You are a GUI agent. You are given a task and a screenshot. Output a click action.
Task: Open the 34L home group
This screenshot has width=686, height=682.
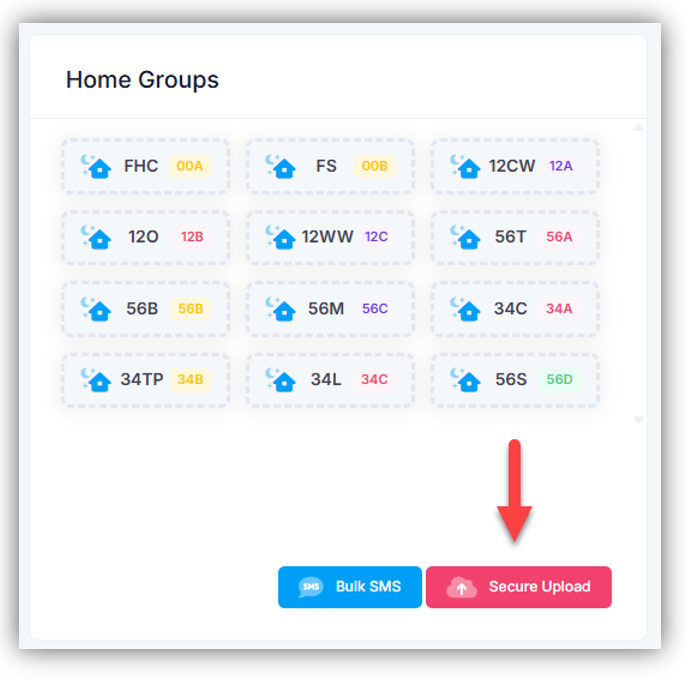pos(330,380)
